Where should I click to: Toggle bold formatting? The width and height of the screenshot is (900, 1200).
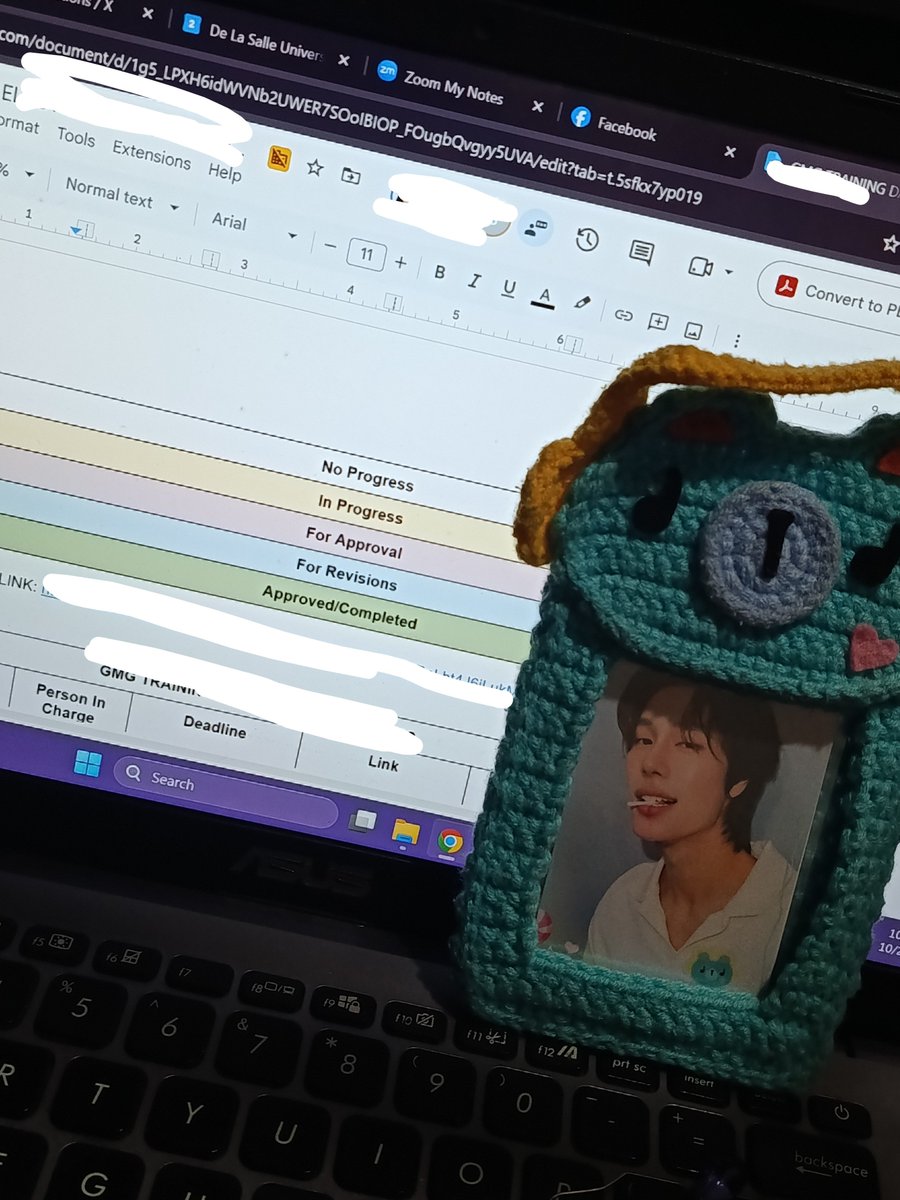pyautogui.click(x=439, y=271)
